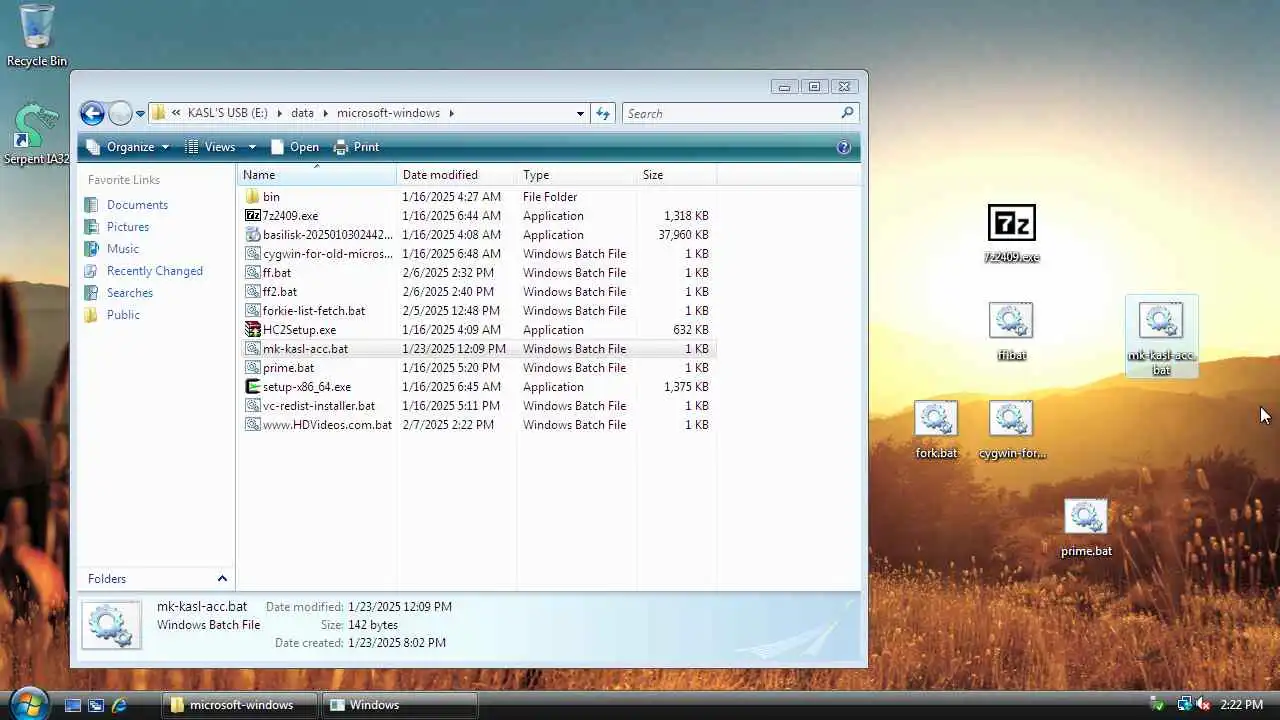Expand the Folders pane chevron
The height and width of the screenshot is (720, 1280).
point(222,579)
